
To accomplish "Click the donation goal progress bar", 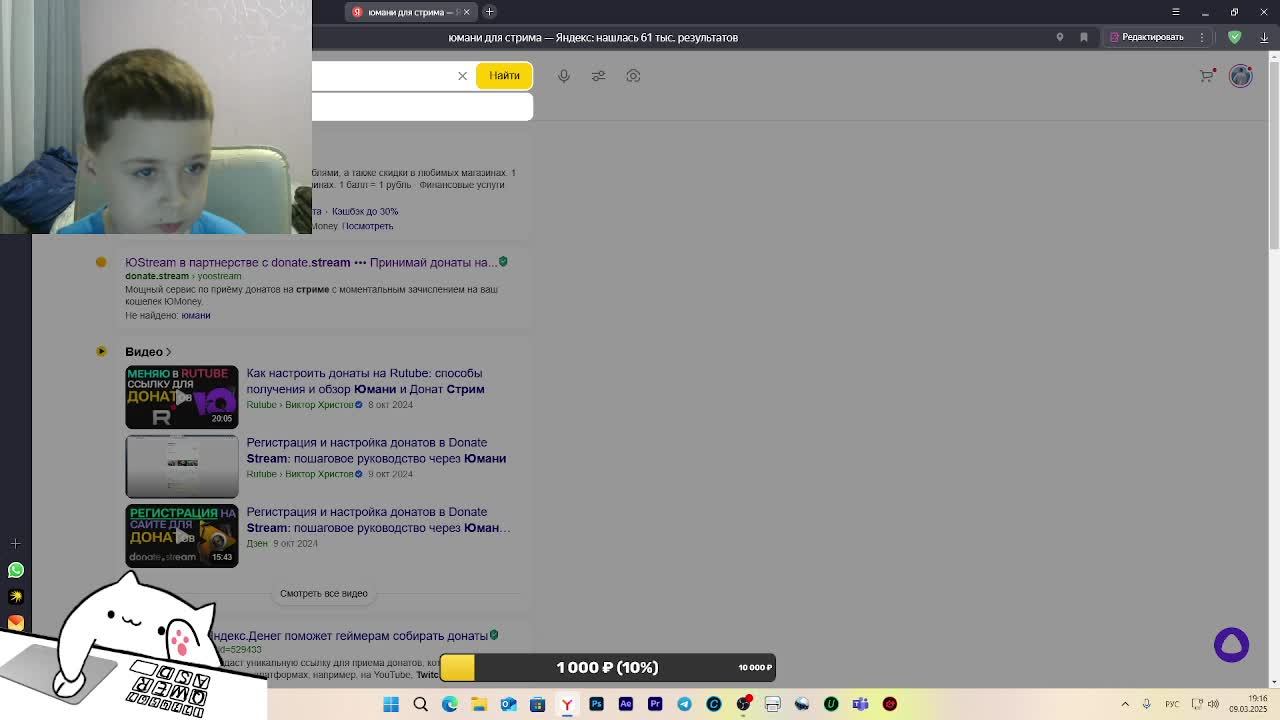I will coord(607,667).
